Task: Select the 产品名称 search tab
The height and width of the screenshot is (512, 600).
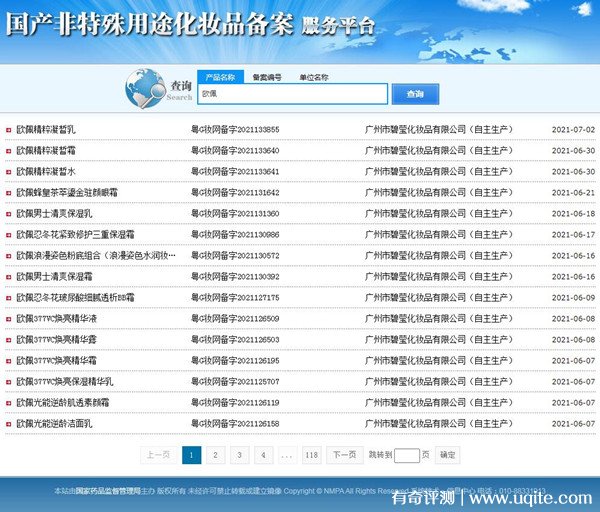Action: pyautogui.click(x=219, y=77)
